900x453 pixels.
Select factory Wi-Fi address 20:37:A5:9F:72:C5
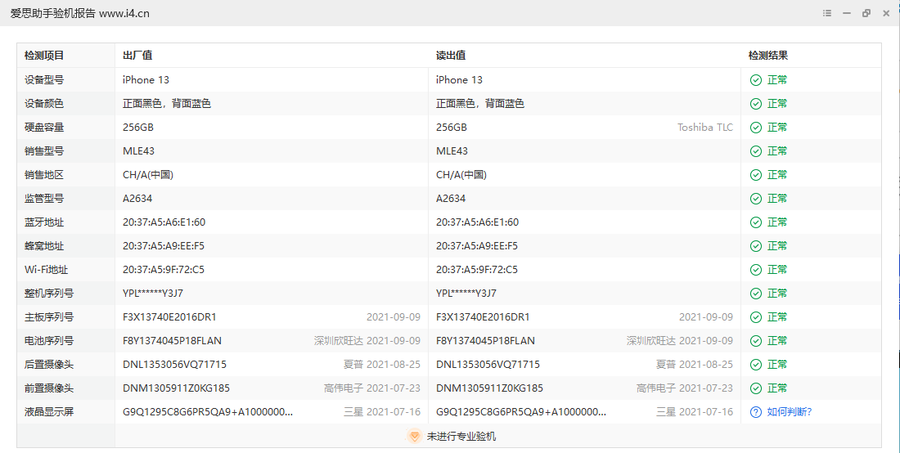pos(163,270)
